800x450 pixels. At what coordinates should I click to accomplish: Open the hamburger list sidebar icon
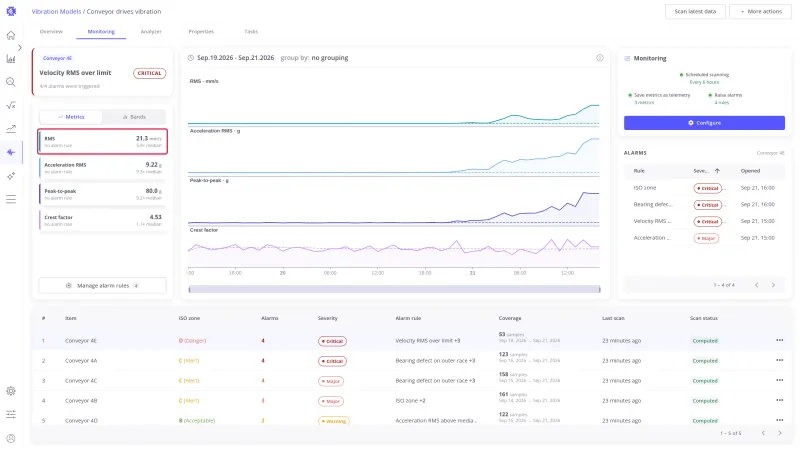click(11, 199)
